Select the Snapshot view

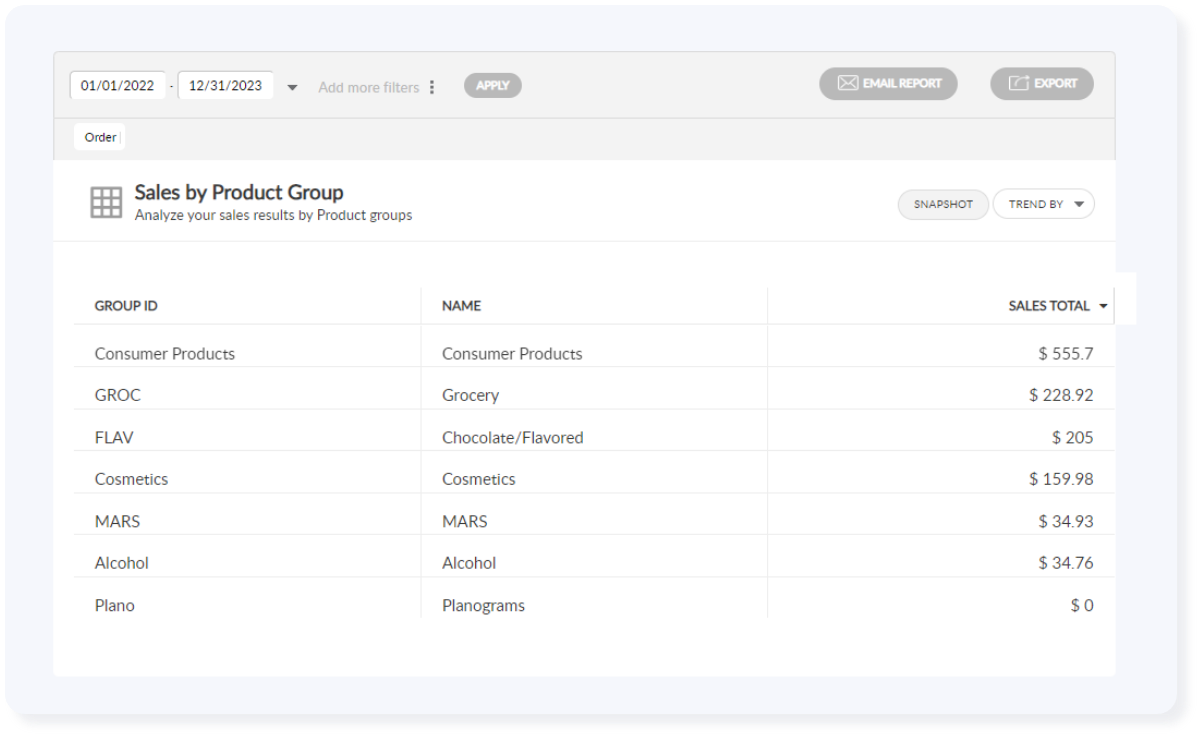pos(942,204)
